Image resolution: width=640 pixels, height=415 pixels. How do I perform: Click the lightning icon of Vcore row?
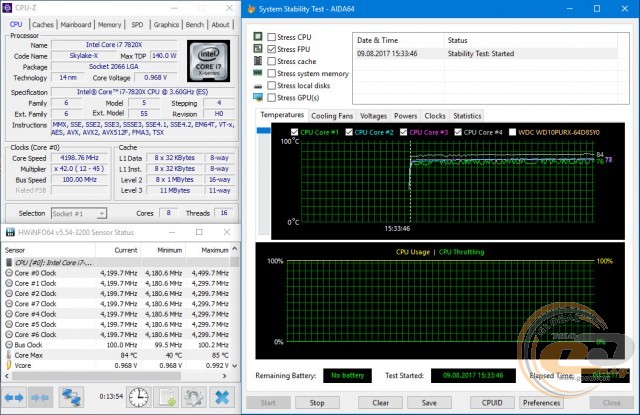click(9, 365)
